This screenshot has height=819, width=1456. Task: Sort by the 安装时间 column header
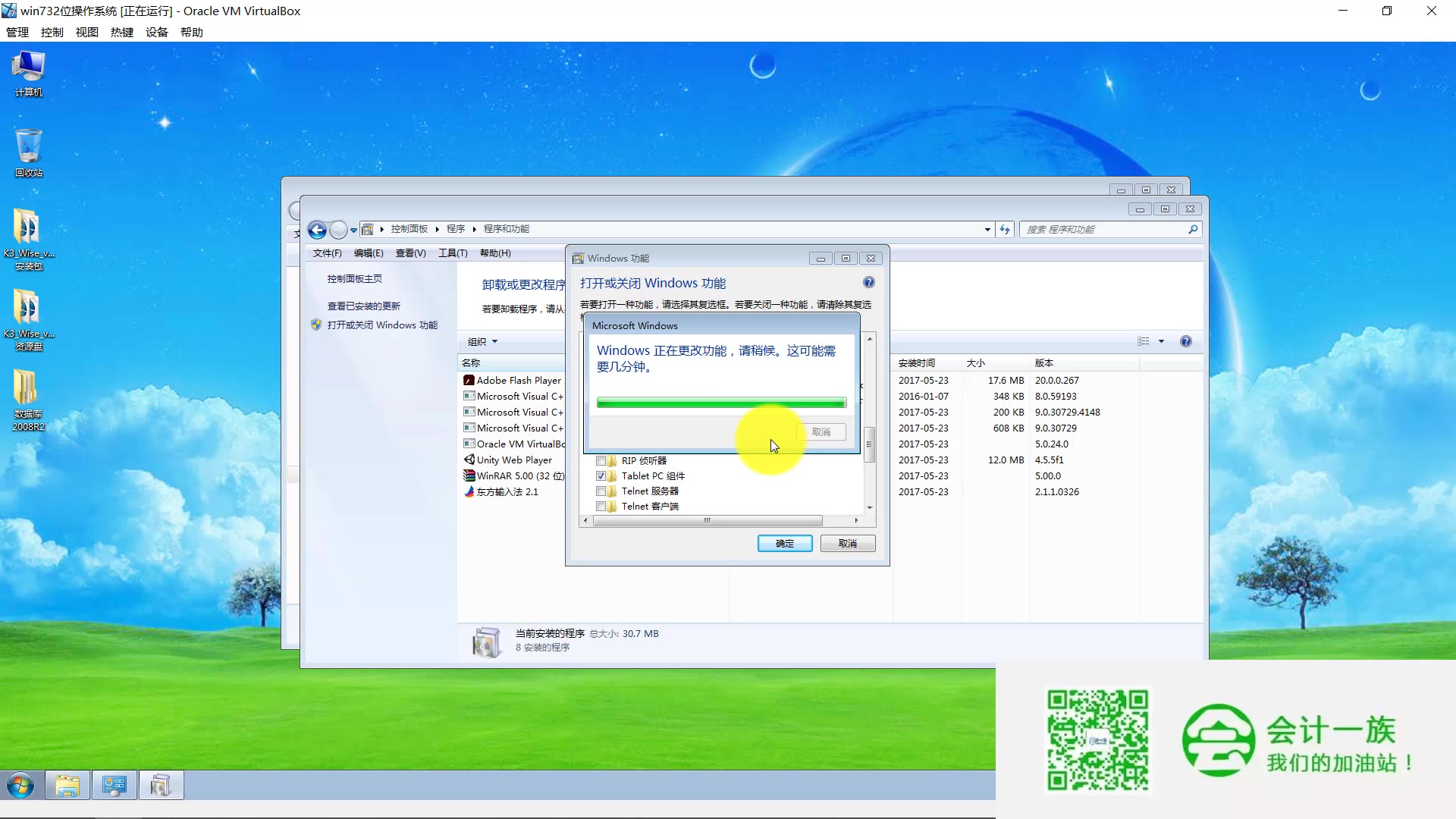tap(927, 363)
